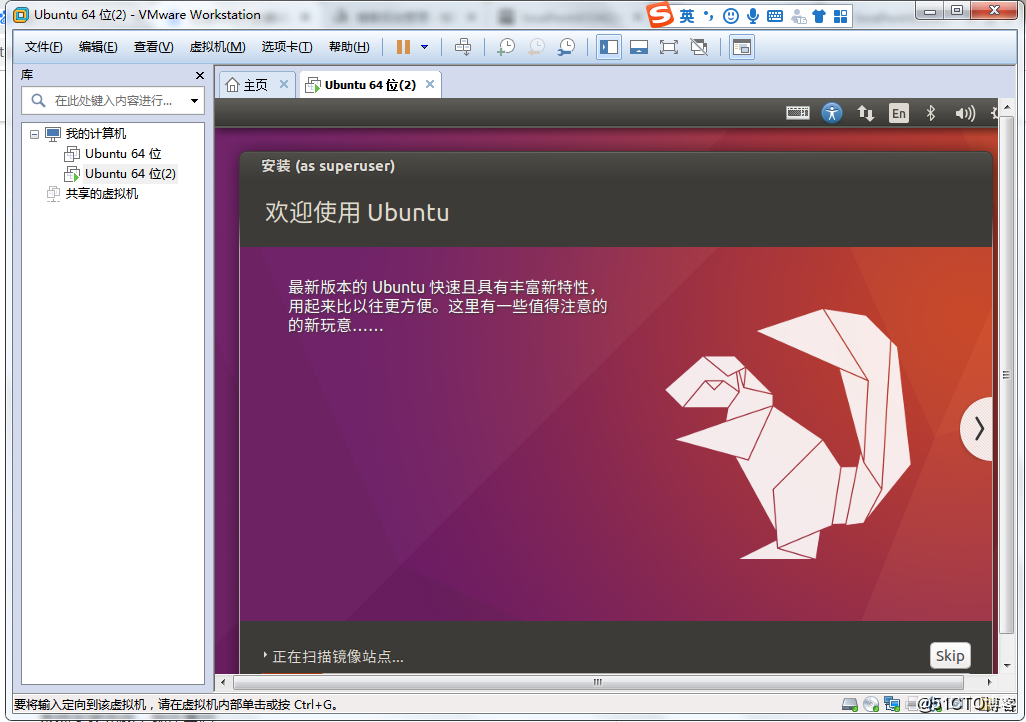Click the Sogou emoji smiley icon

tap(731, 16)
